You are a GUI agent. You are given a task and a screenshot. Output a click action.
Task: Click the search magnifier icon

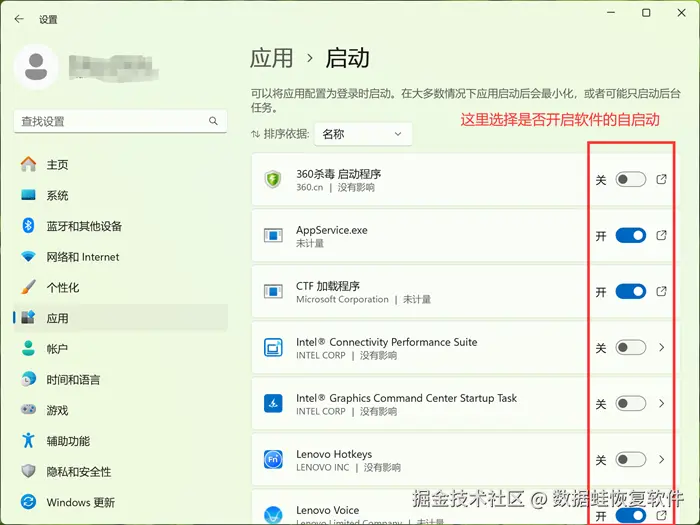point(213,121)
